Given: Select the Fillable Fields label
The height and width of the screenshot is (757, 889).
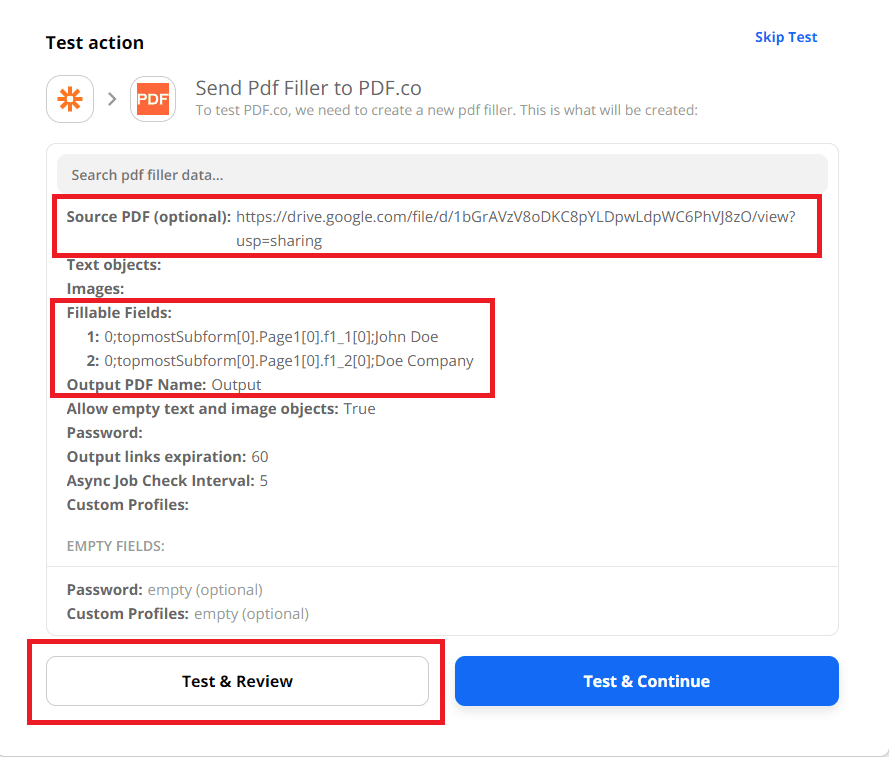Looking at the screenshot, I should tap(119, 313).
